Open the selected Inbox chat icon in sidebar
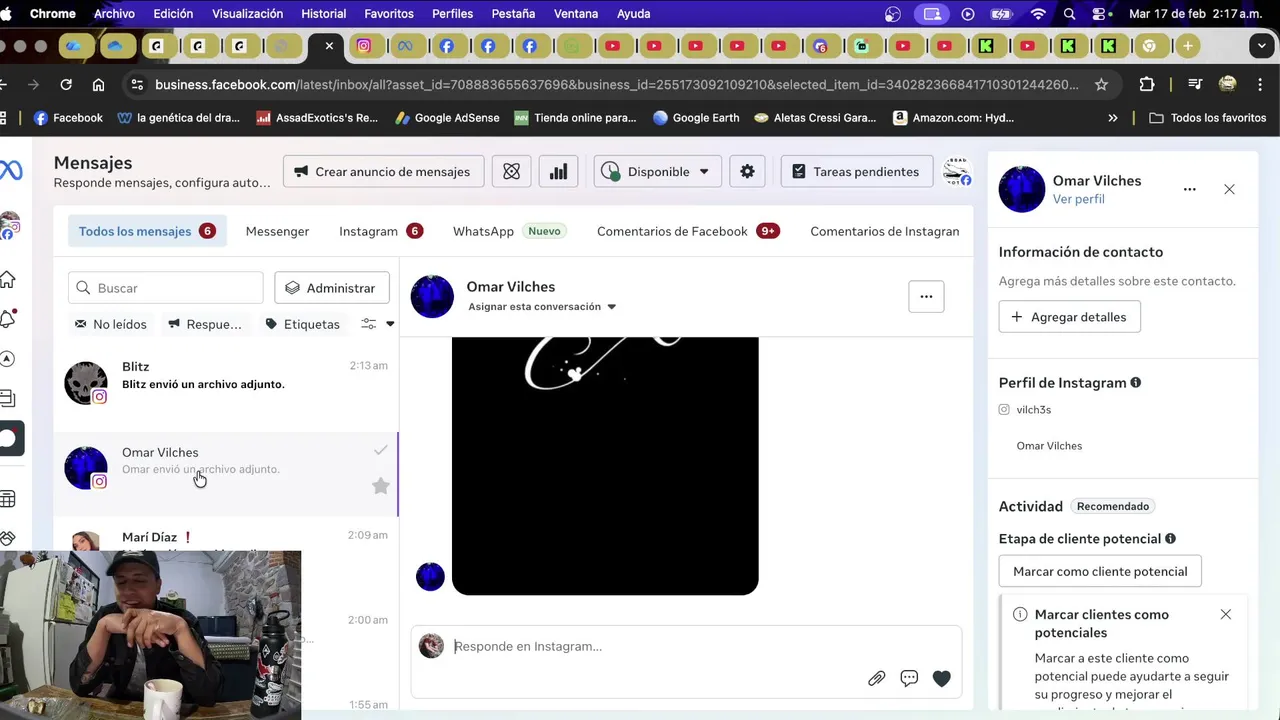Viewport: 1280px width, 720px height. tap(9, 438)
